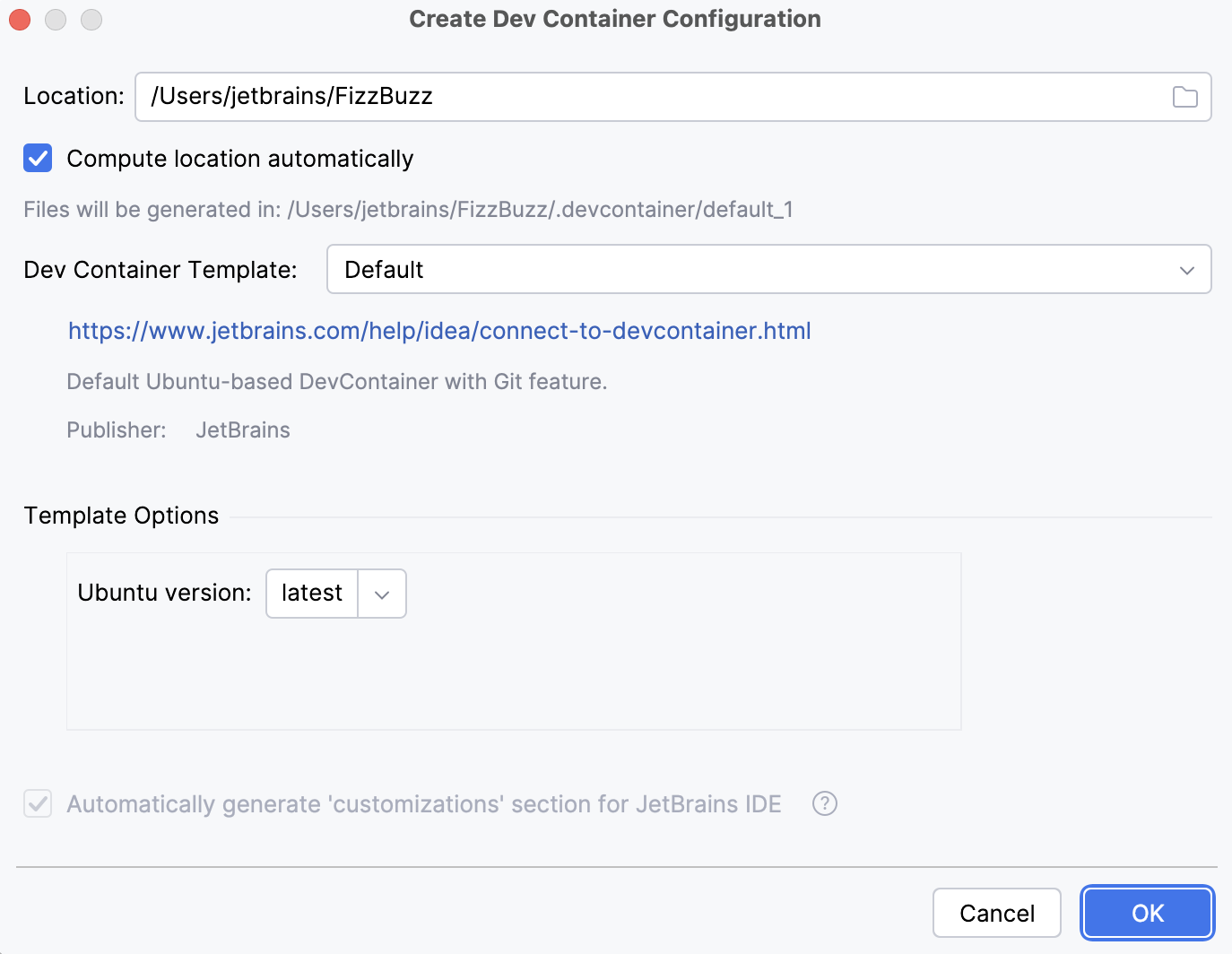The image size is (1232, 954).
Task: Open the help icon beside the customizations option
Action: click(x=824, y=803)
